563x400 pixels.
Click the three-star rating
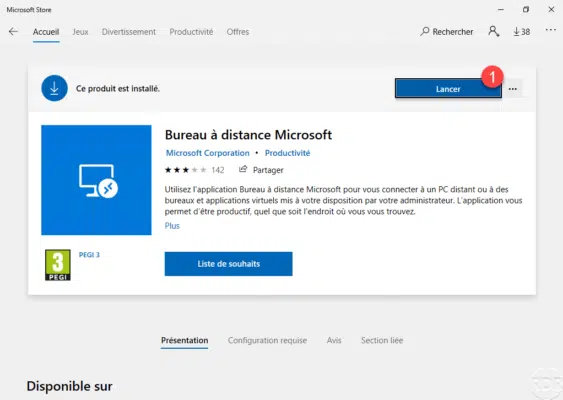coord(185,170)
